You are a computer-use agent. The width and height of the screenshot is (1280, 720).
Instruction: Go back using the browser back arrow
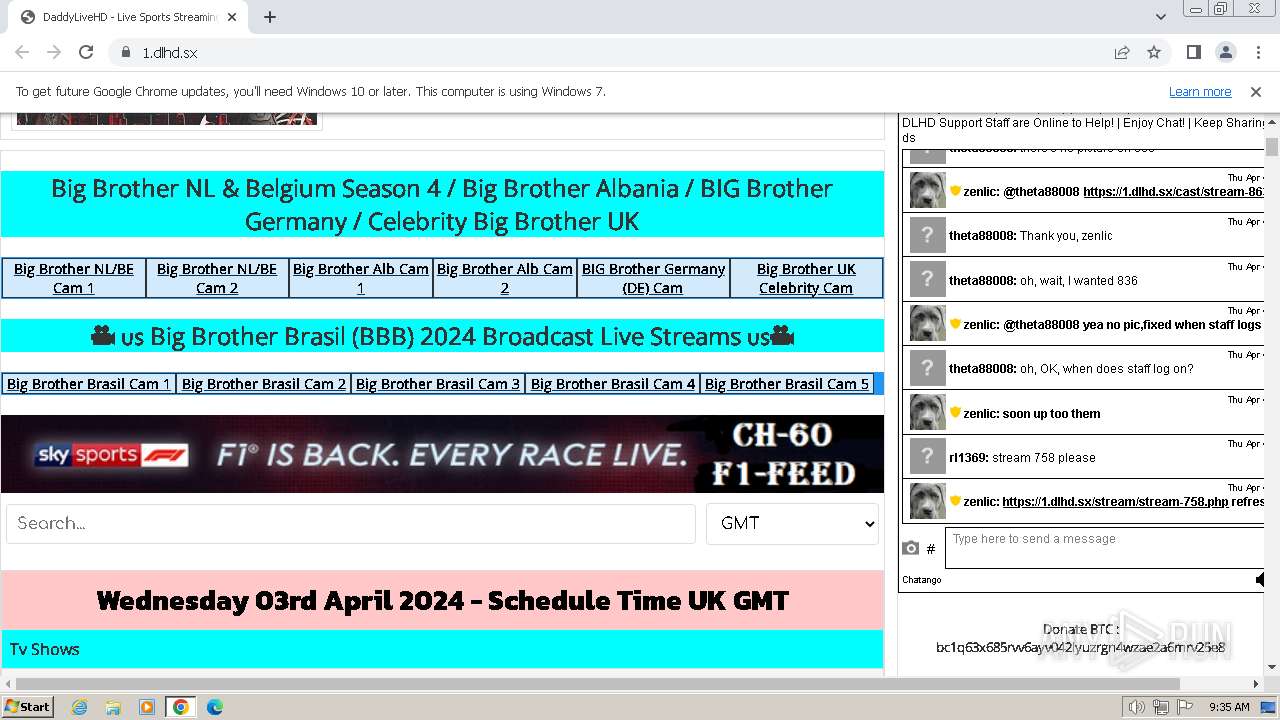click(22, 52)
